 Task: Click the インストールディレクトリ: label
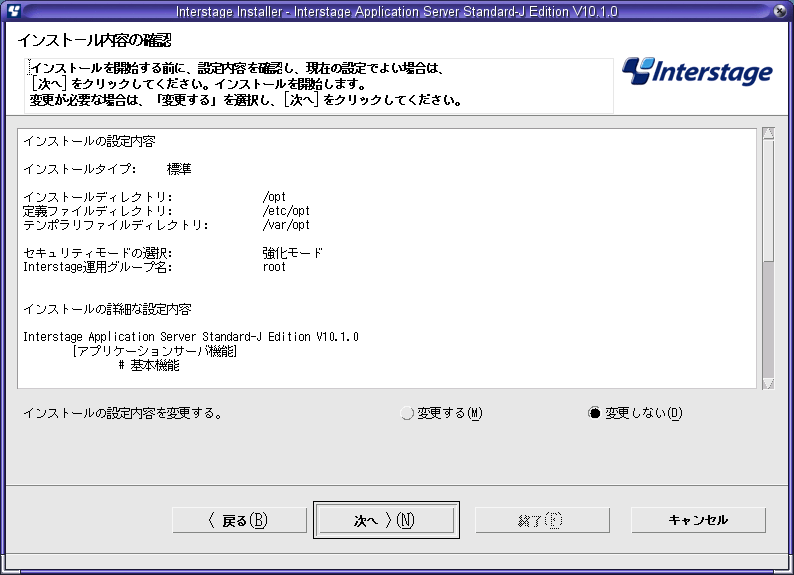[x=98, y=197]
